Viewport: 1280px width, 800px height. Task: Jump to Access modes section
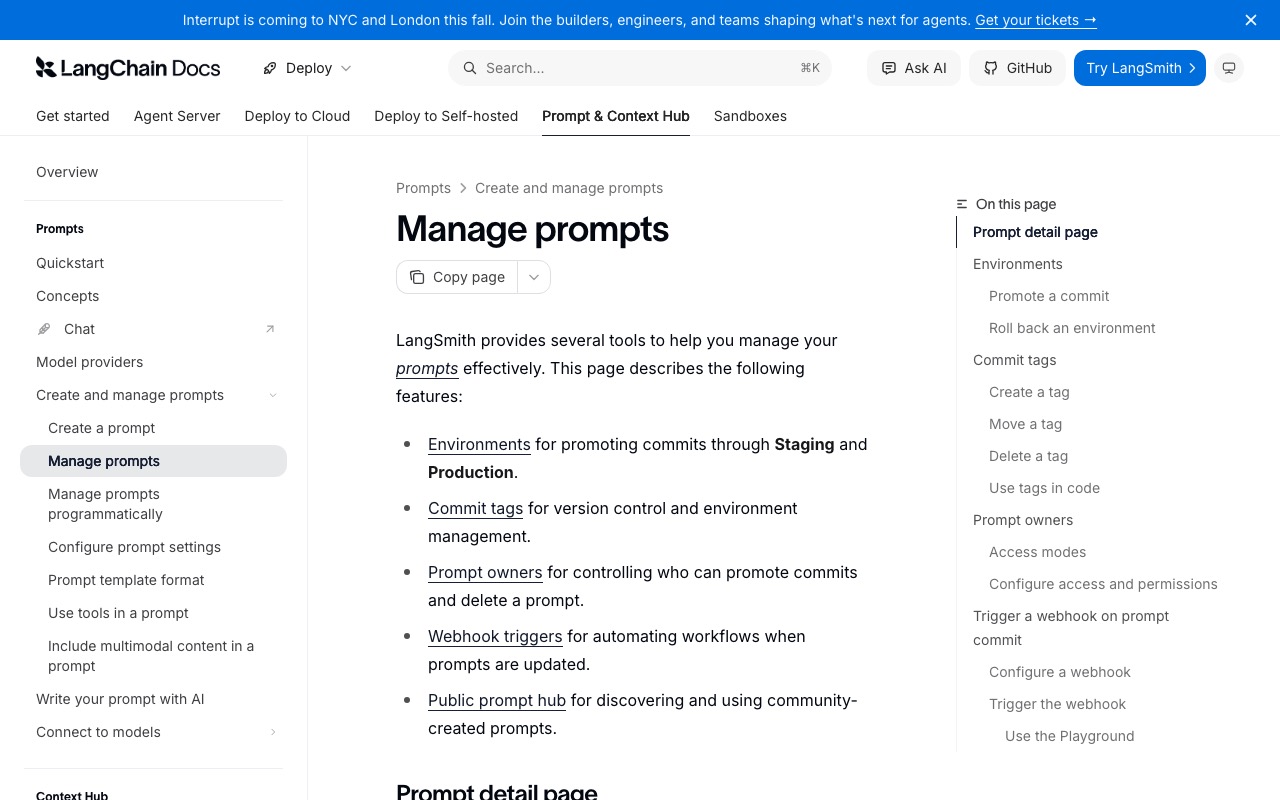[1037, 552]
